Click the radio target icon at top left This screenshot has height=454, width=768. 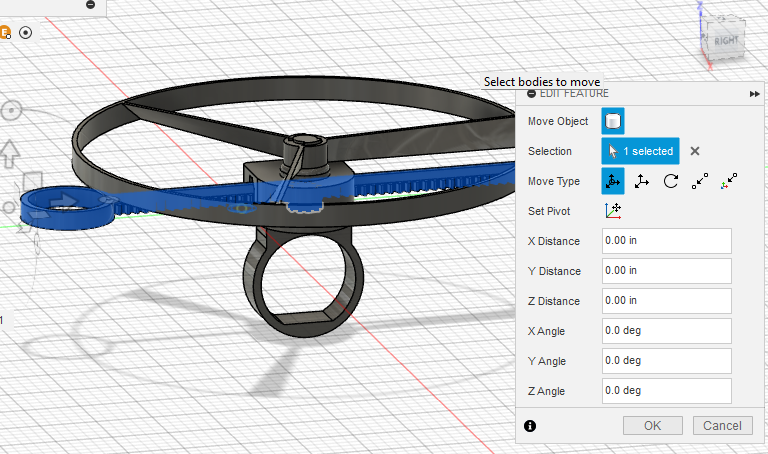[x=25, y=33]
